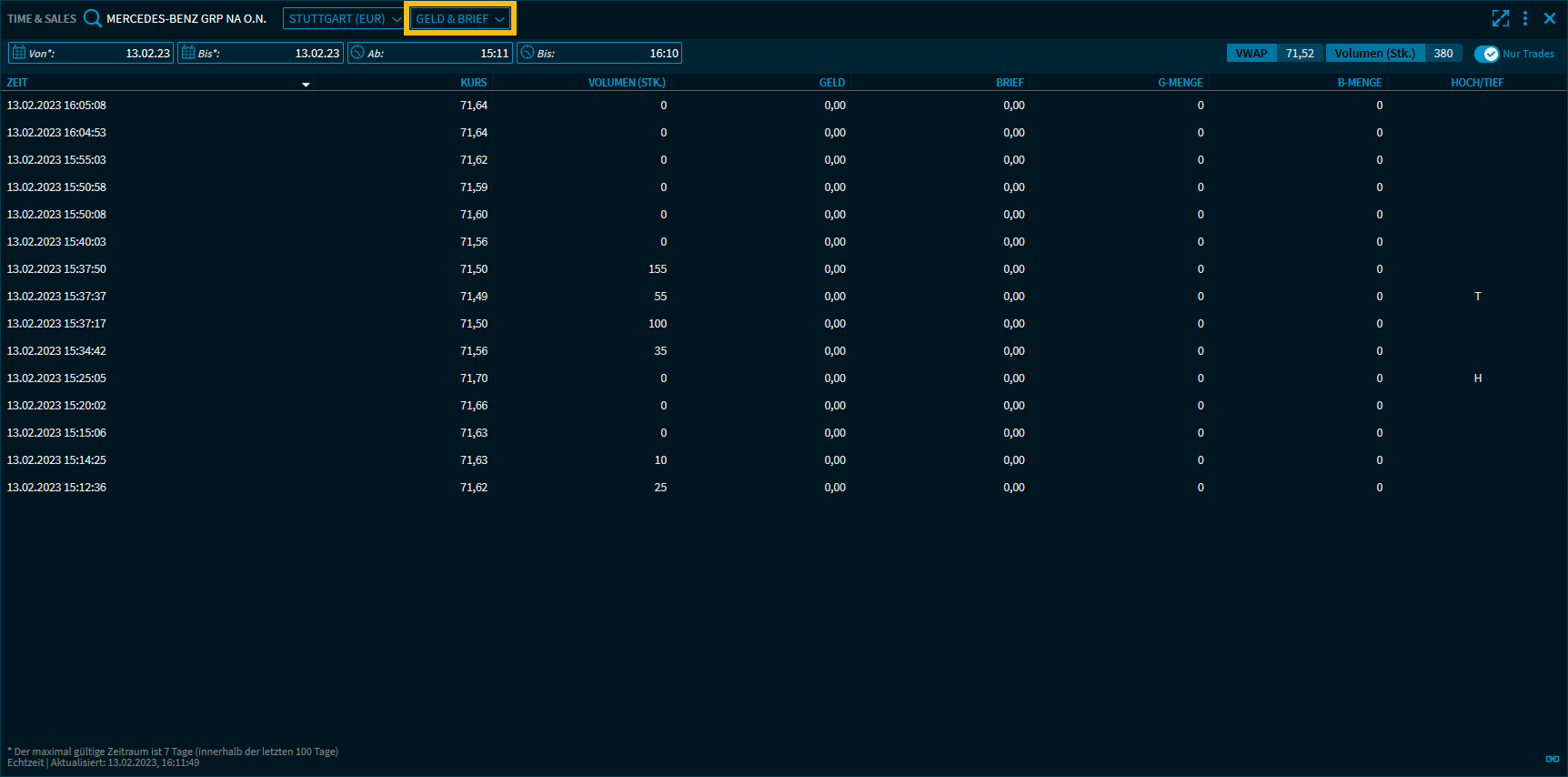Screen dimensions: 1568x777
Task: Click the clock icon in Ab time field
Action: tap(357, 53)
